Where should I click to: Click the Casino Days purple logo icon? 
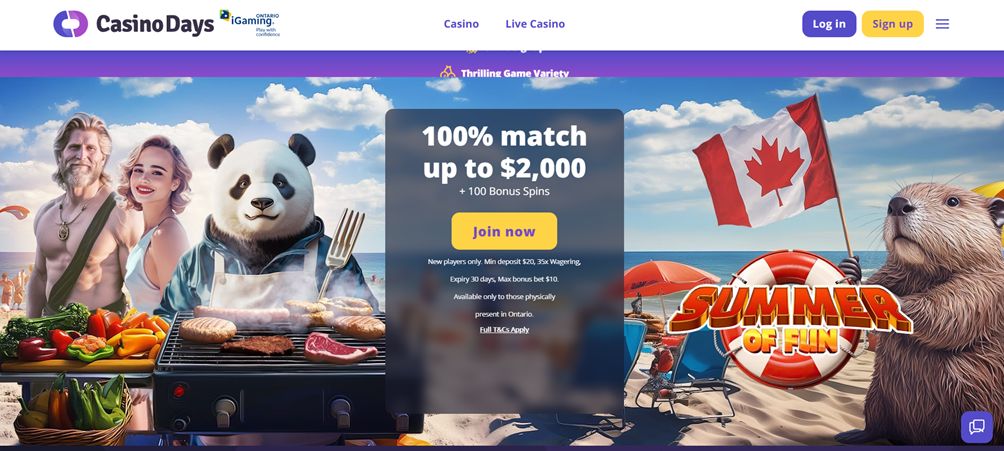70,24
